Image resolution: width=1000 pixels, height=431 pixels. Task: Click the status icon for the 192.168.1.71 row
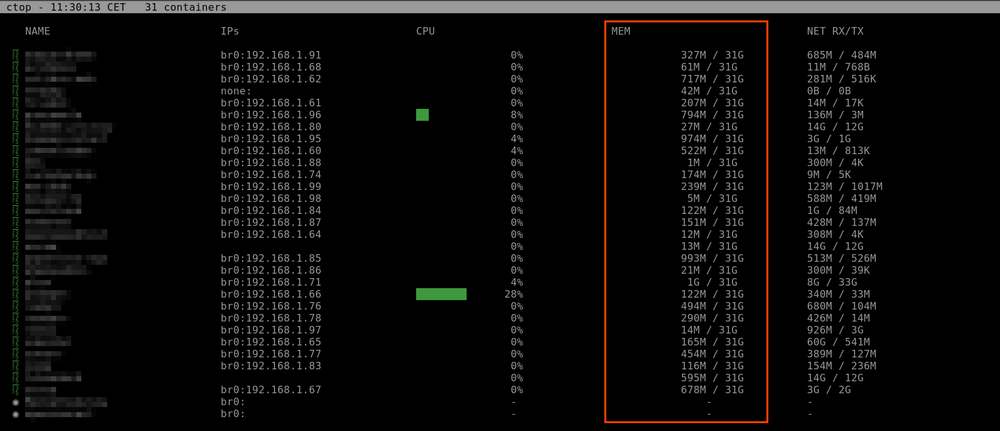(15, 282)
